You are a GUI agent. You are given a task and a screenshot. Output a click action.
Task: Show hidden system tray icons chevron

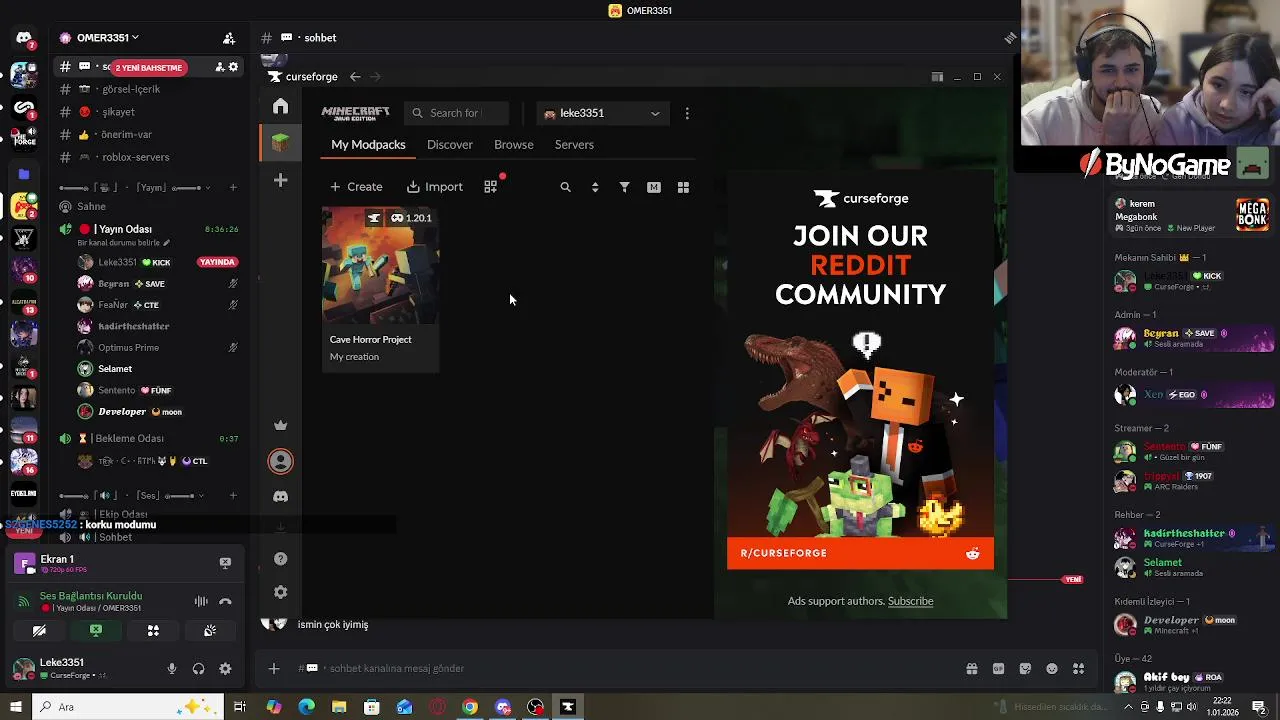coord(1130,707)
